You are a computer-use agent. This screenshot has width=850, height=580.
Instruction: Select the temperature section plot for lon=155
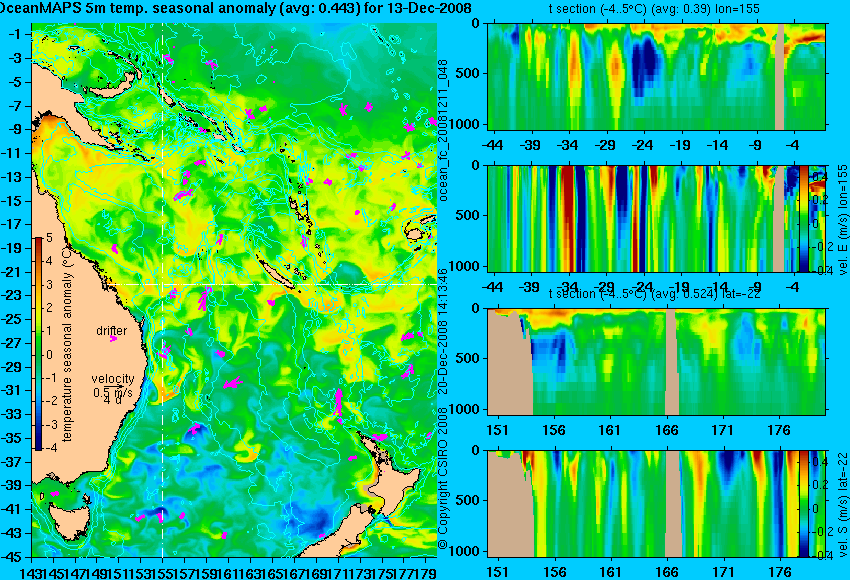click(x=657, y=76)
